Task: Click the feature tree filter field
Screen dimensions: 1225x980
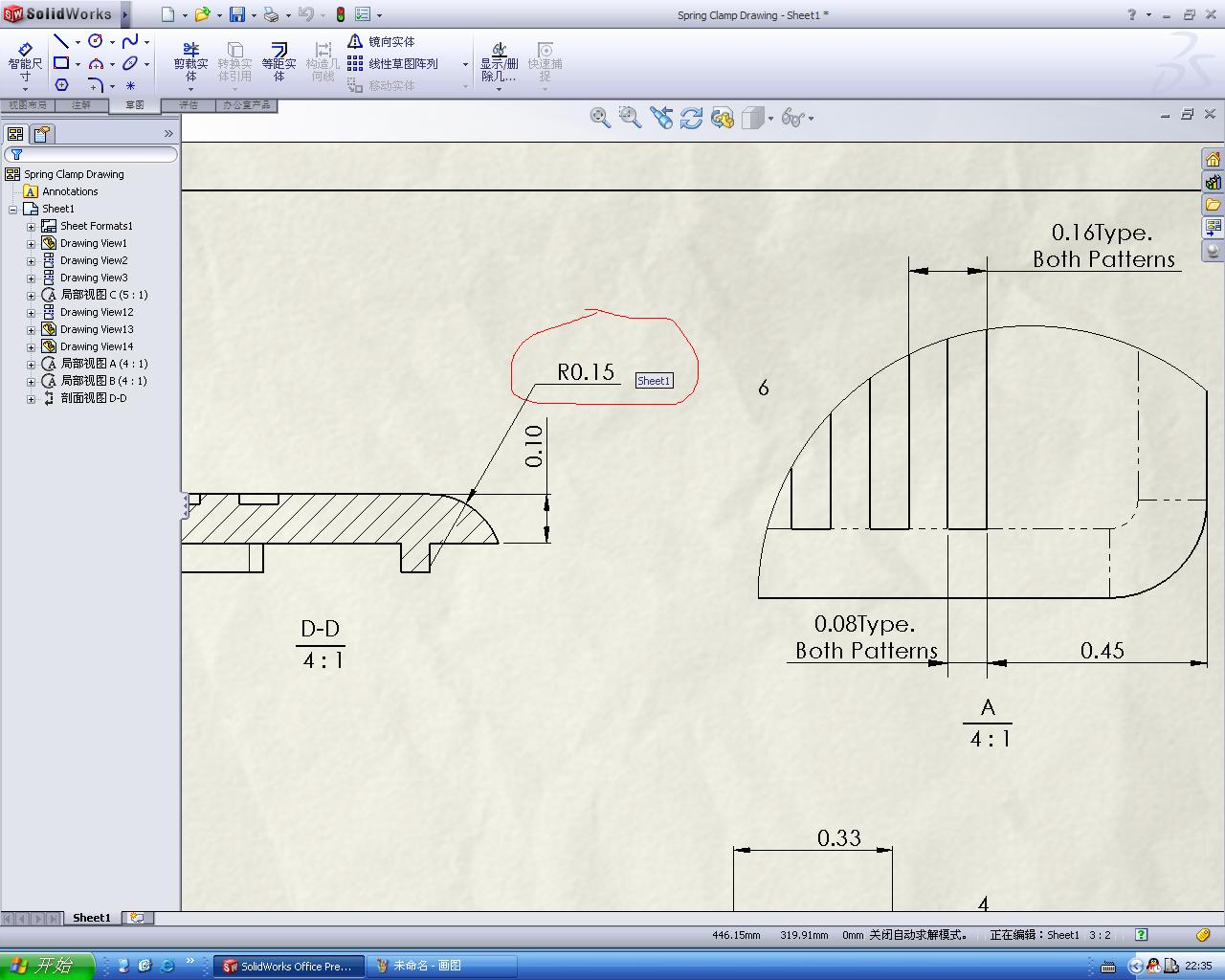Action: click(91, 154)
